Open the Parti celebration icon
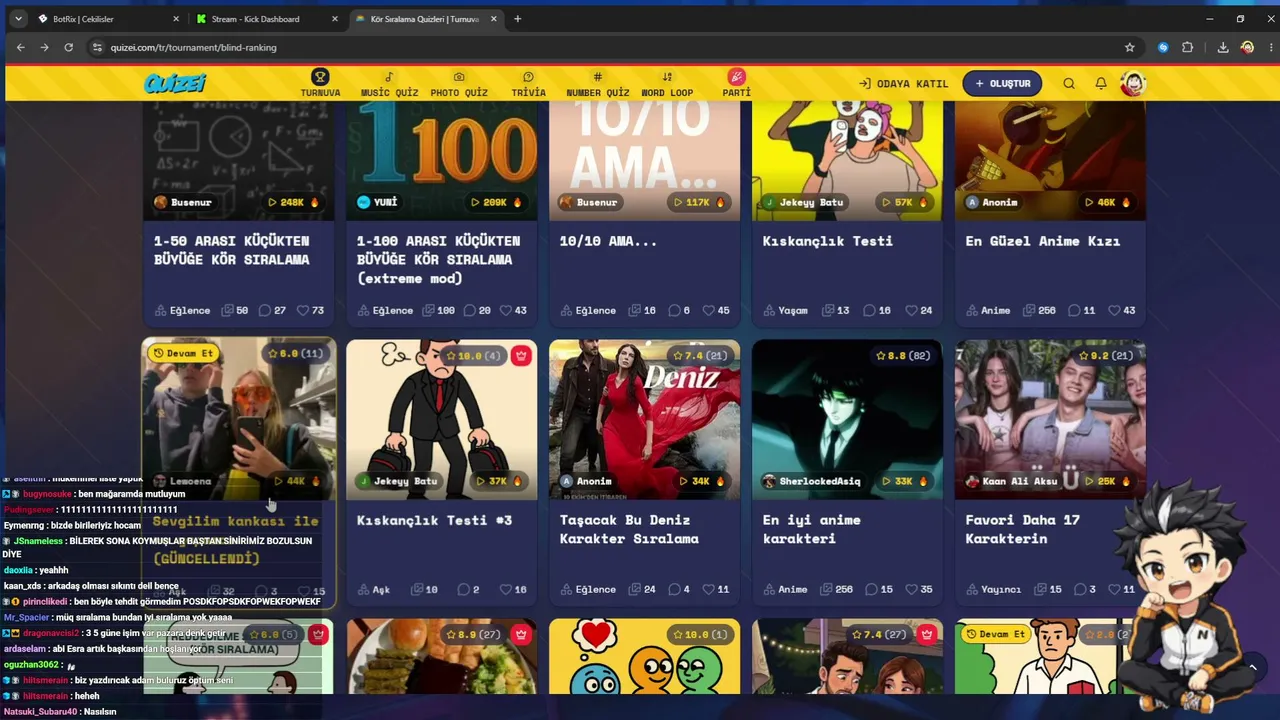 tap(737, 77)
